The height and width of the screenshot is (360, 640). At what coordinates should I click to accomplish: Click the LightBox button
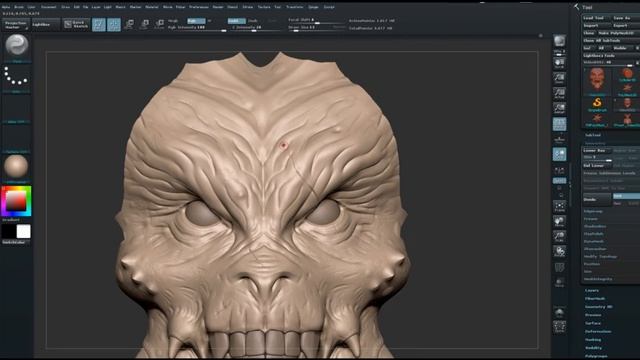click(45, 24)
